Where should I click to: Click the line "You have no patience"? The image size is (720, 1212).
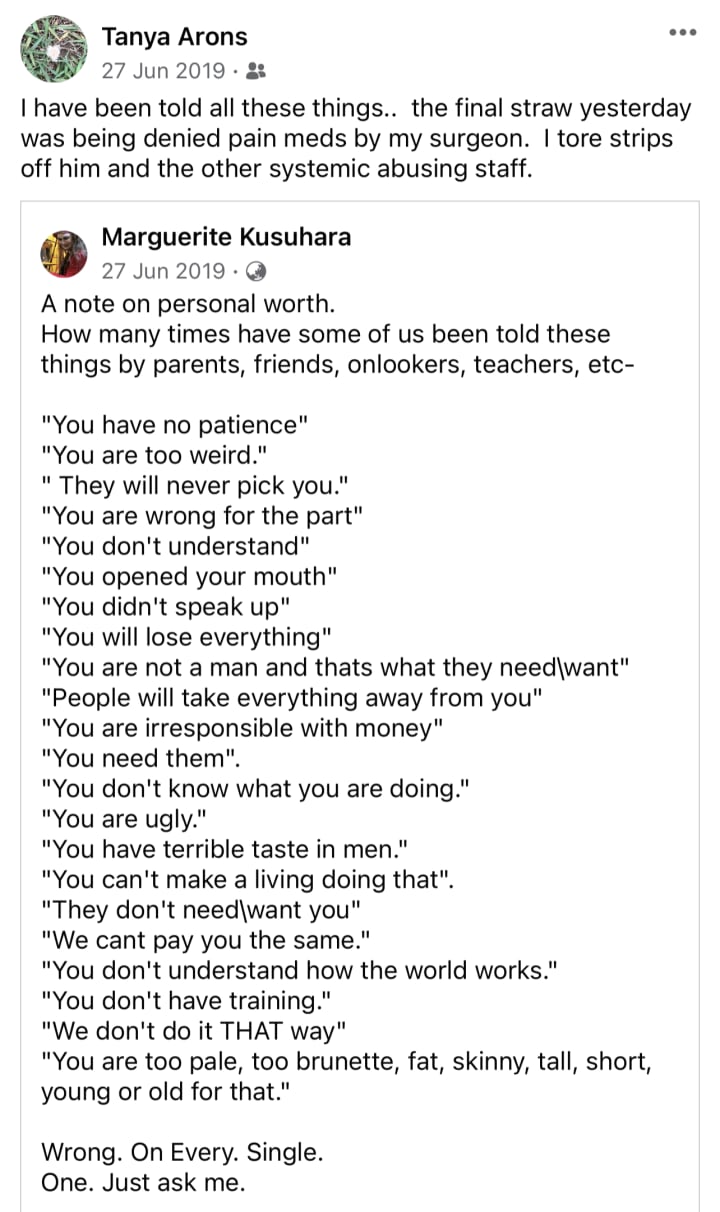pos(175,425)
